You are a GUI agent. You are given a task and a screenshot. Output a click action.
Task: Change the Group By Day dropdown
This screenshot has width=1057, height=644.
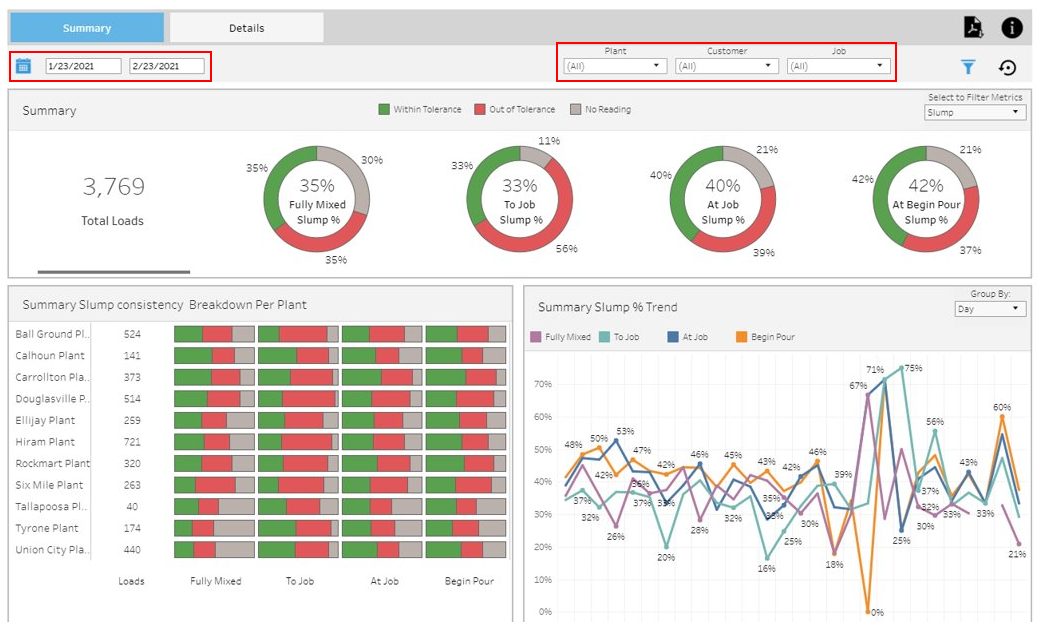click(990, 309)
